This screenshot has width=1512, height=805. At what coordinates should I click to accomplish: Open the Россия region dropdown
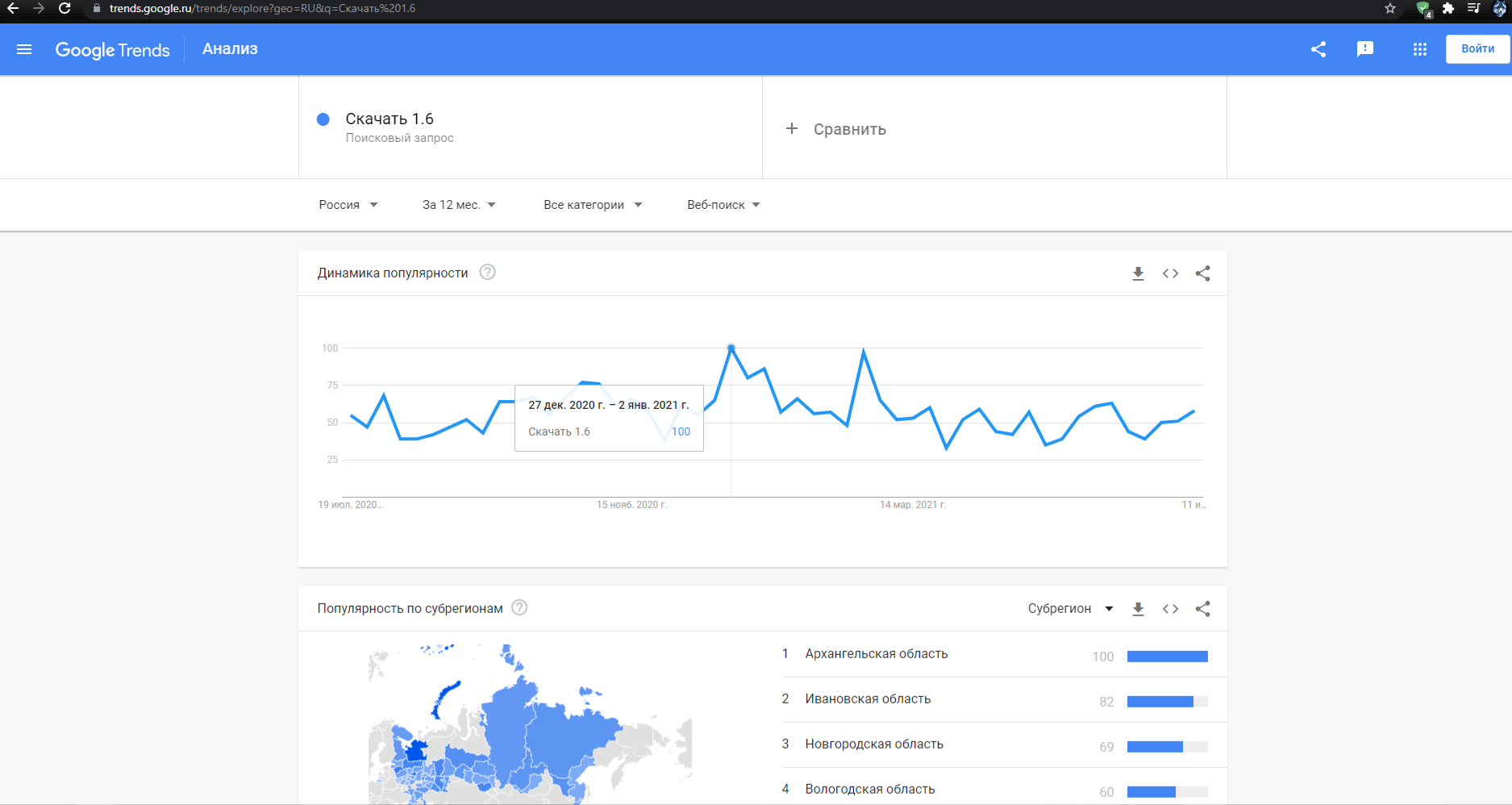(348, 205)
